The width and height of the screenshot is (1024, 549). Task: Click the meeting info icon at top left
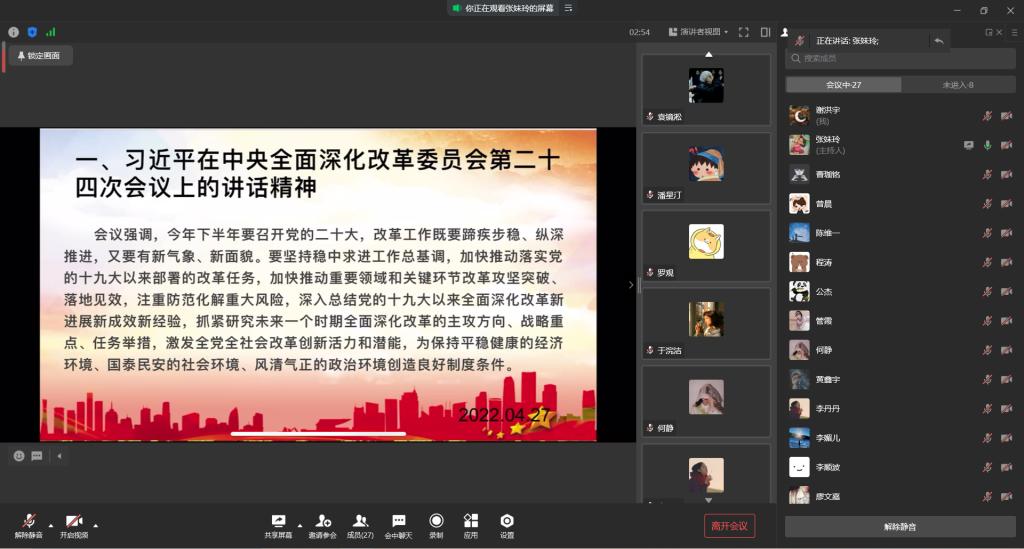(x=14, y=32)
